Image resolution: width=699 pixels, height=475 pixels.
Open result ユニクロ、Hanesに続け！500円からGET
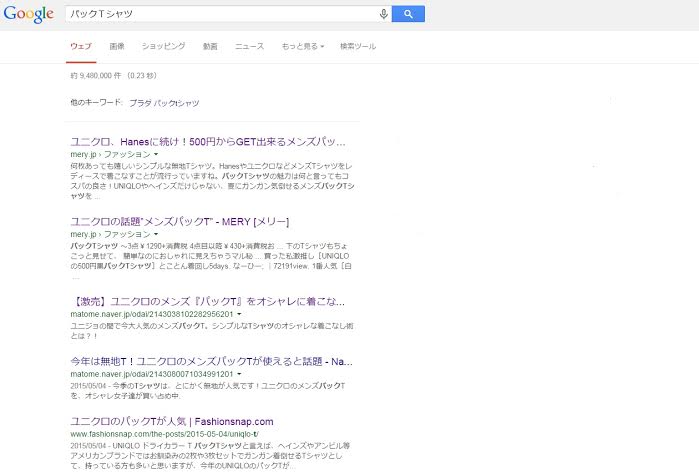(208, 142)
